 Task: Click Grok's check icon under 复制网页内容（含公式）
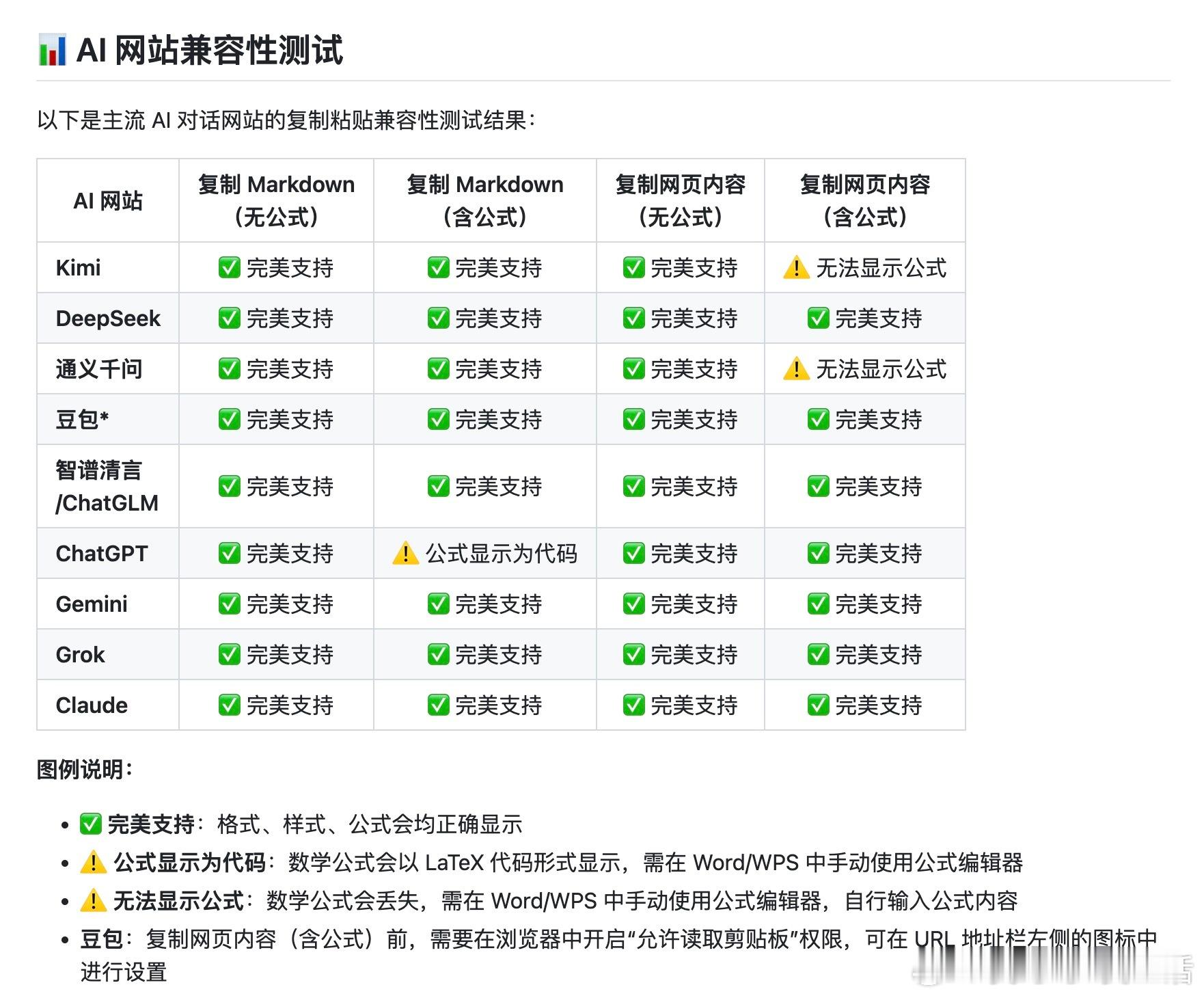(819, 654)
